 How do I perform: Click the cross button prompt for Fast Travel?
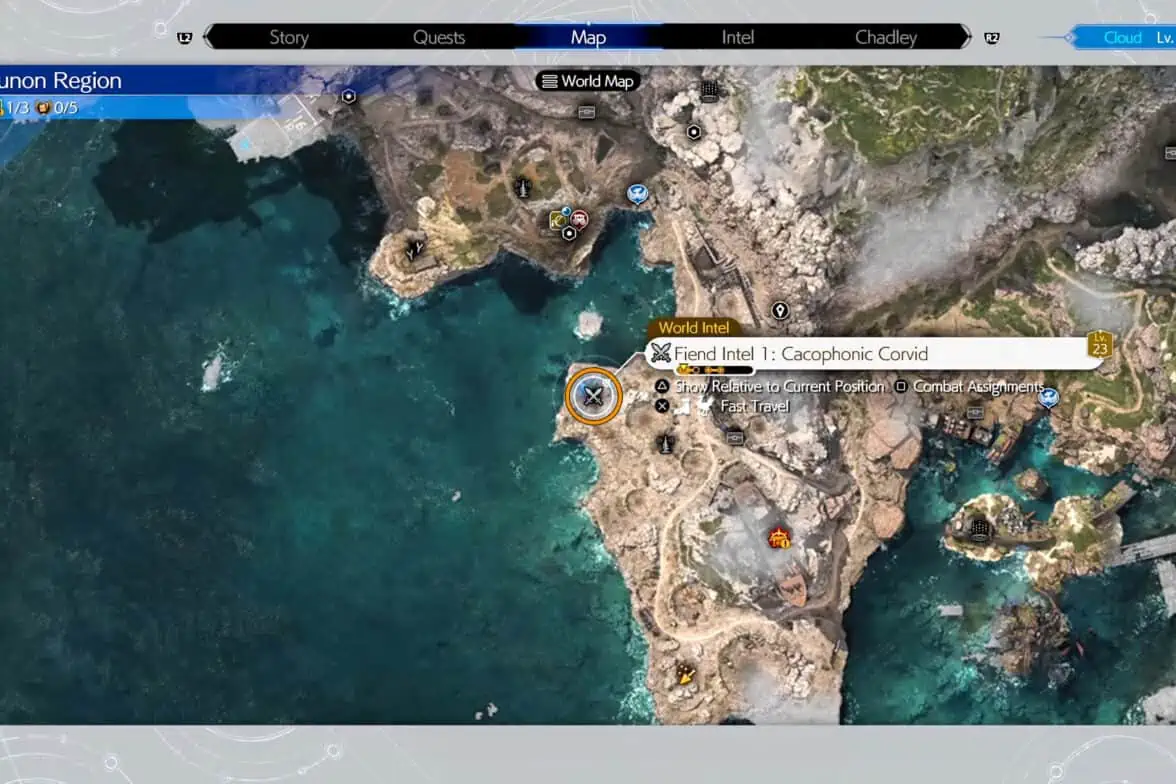pos(662,406)
